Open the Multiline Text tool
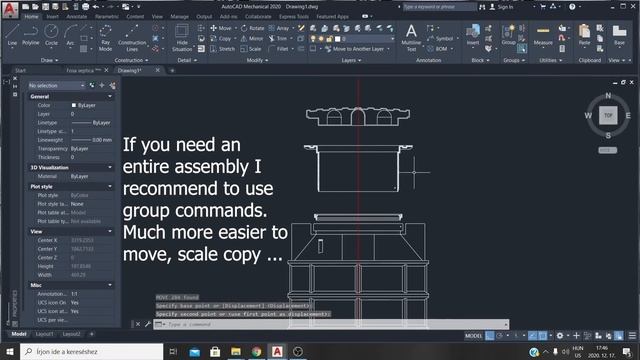Viewport: 640px width, 360px height. point(411,38)
